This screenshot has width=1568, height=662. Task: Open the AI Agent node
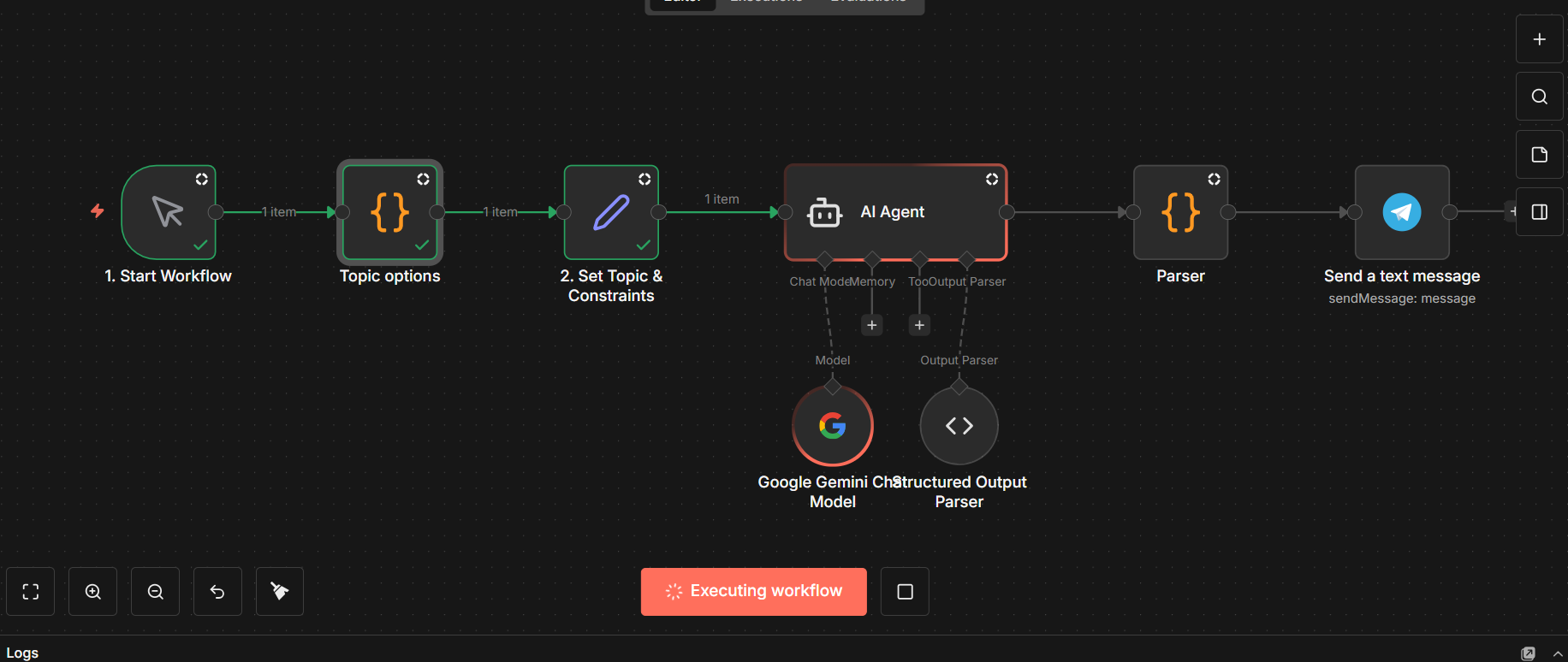tap(895, 212)
